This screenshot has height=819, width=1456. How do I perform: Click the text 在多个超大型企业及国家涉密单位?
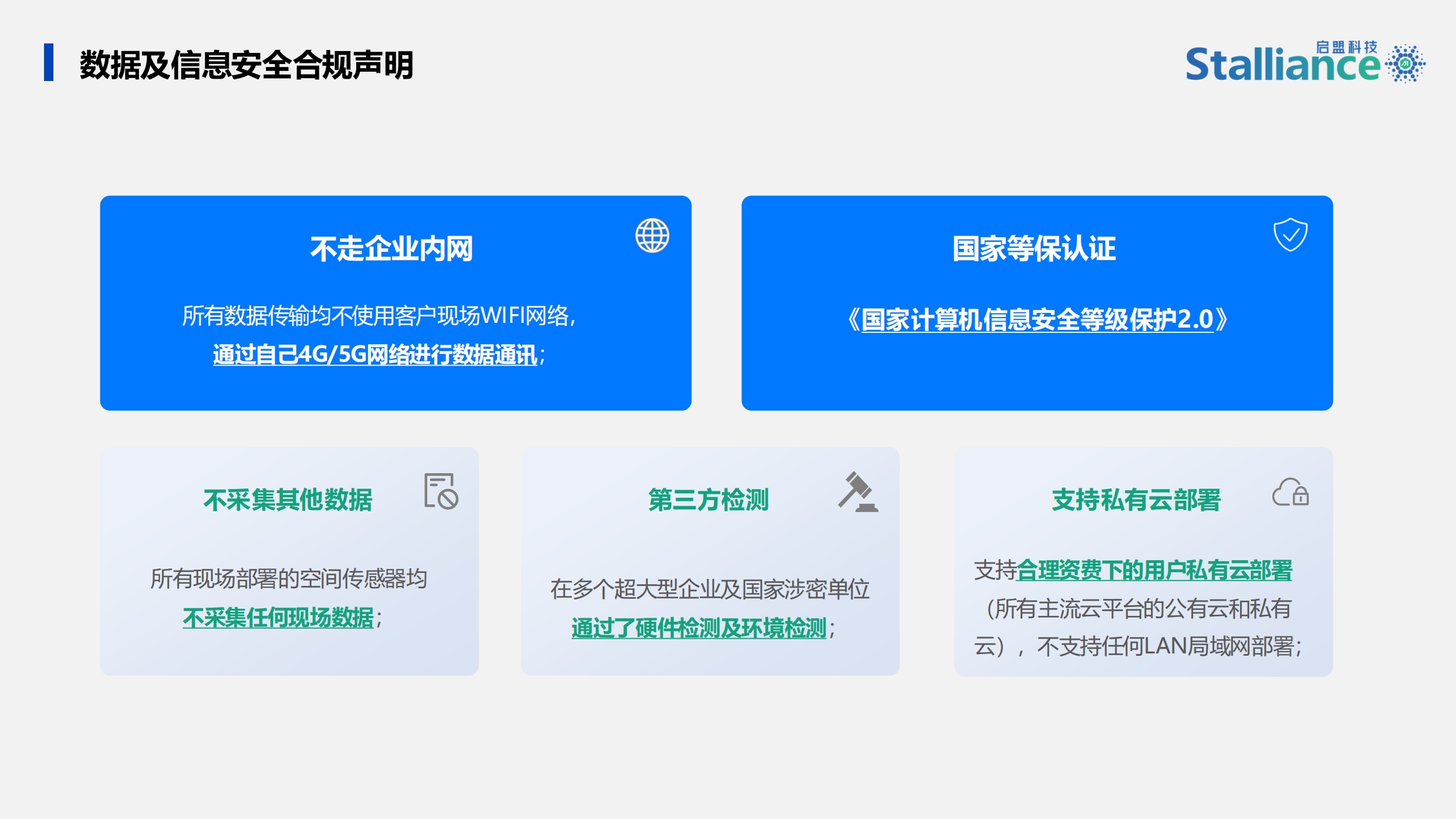pos(710,589)
